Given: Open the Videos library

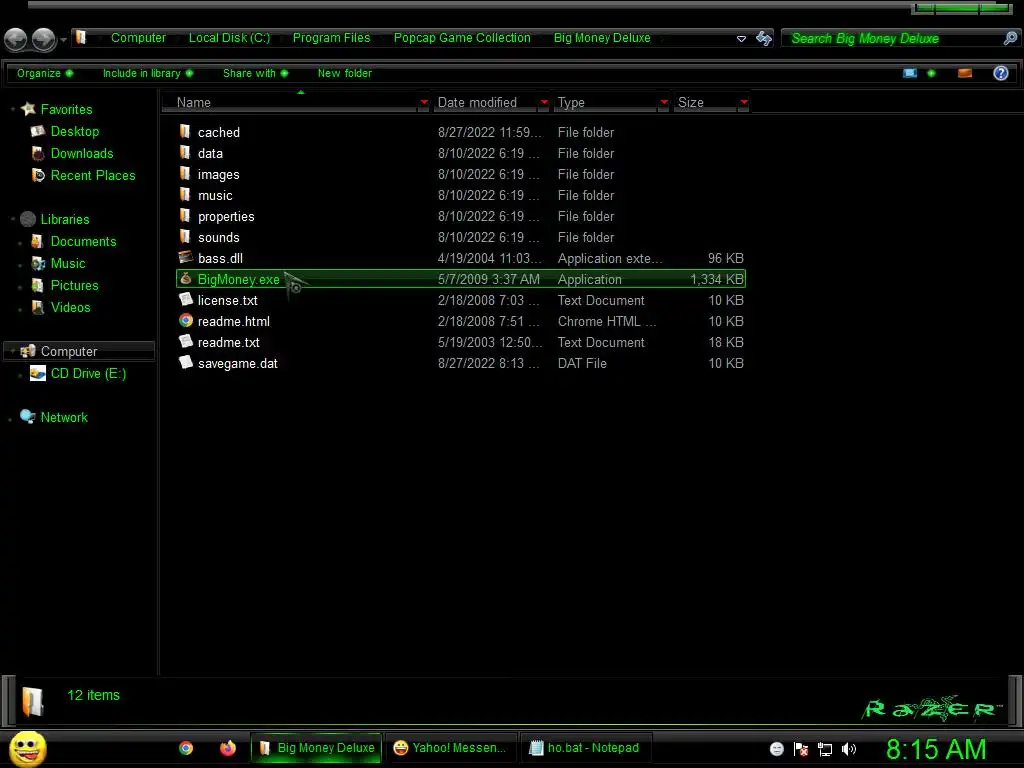Looking at the screenshot, I should pos(71,308).
